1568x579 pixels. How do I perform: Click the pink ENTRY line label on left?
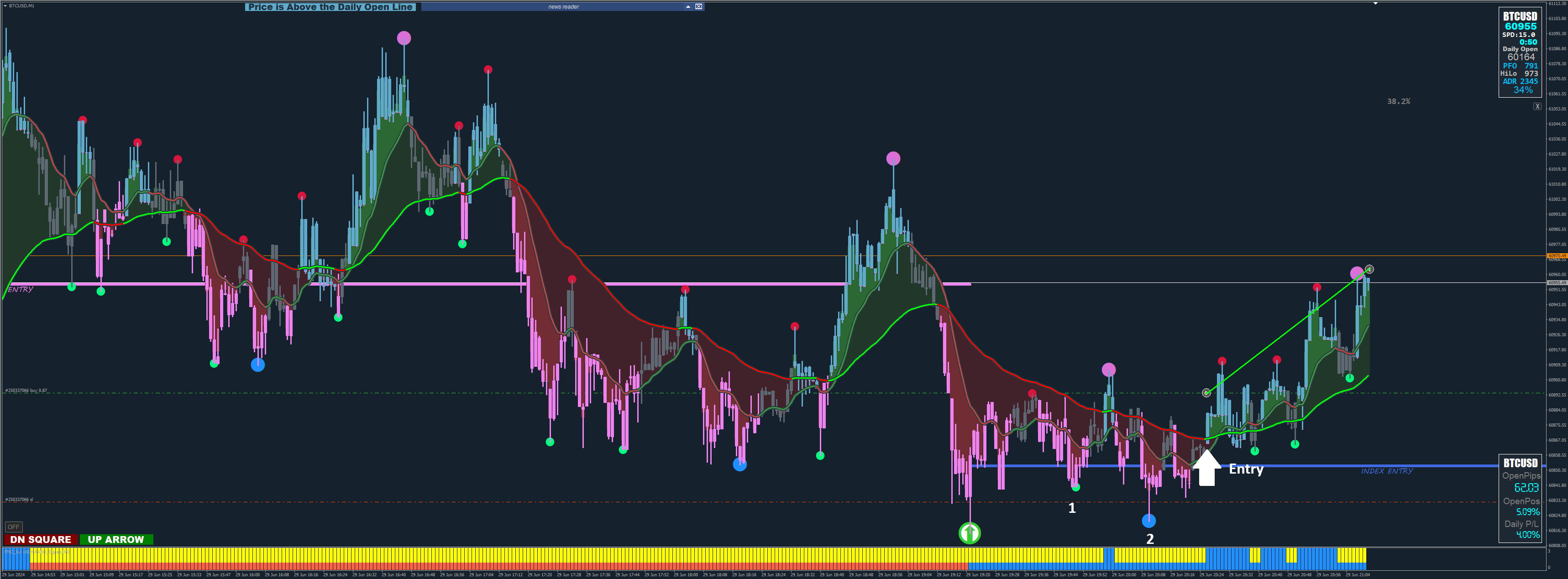pos(21,289)
